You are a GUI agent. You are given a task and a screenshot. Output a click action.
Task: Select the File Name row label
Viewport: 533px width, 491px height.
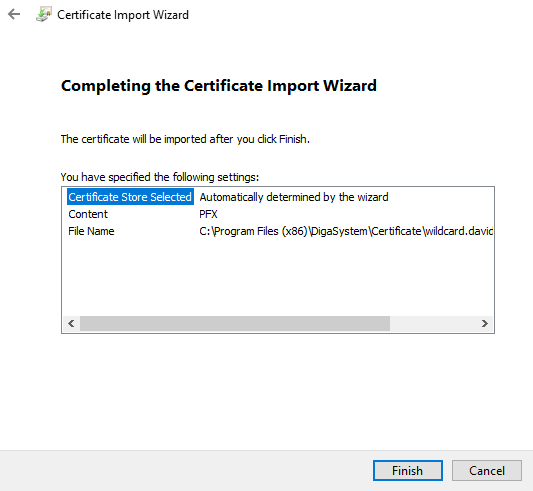91,231
